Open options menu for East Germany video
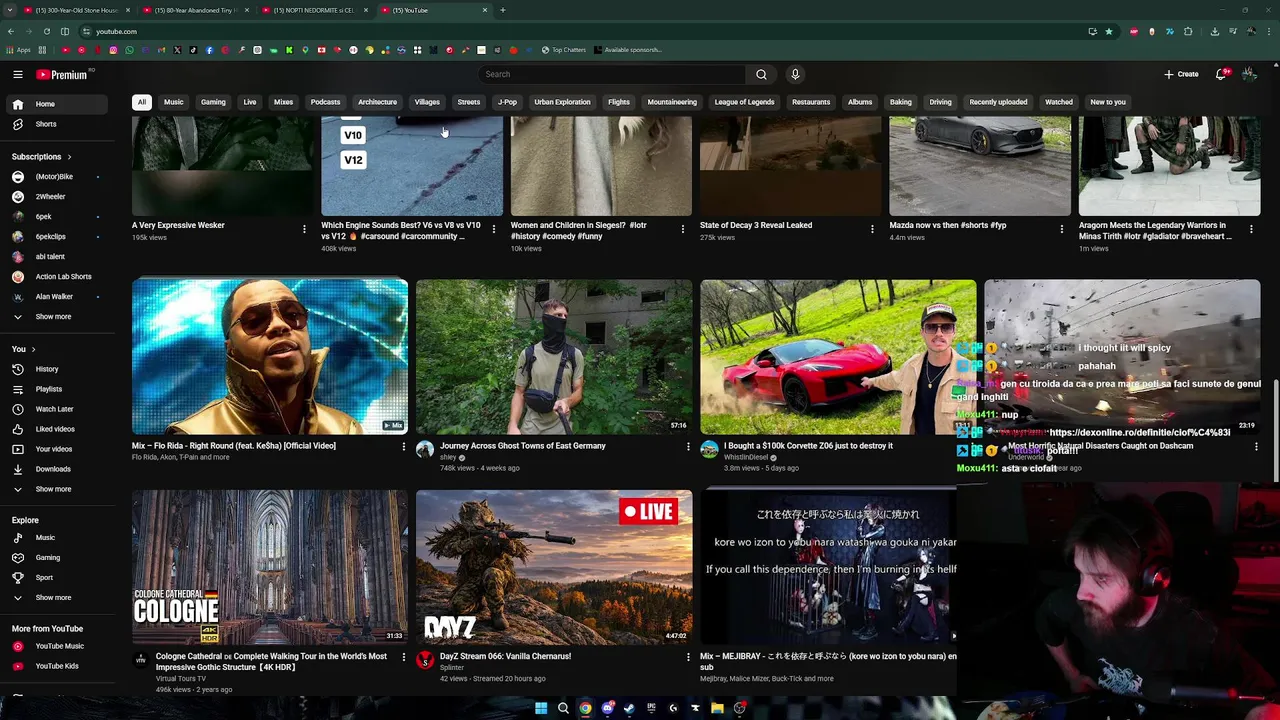1280x720 pixels. pyautogui.click(x=688, y=447)
